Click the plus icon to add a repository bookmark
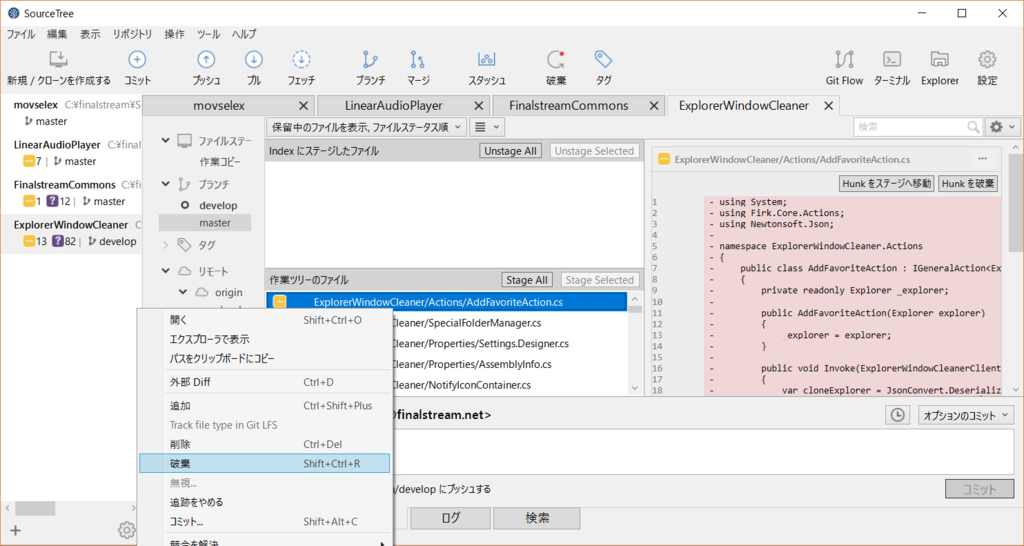 pos(16,530)
